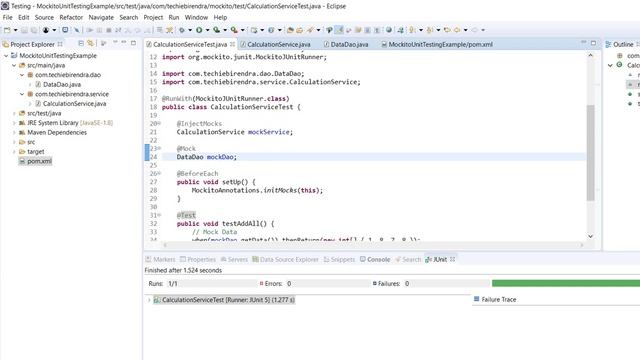
Task: Click the Search flashlight toolbar icon
Action: [x=310, y=30]
